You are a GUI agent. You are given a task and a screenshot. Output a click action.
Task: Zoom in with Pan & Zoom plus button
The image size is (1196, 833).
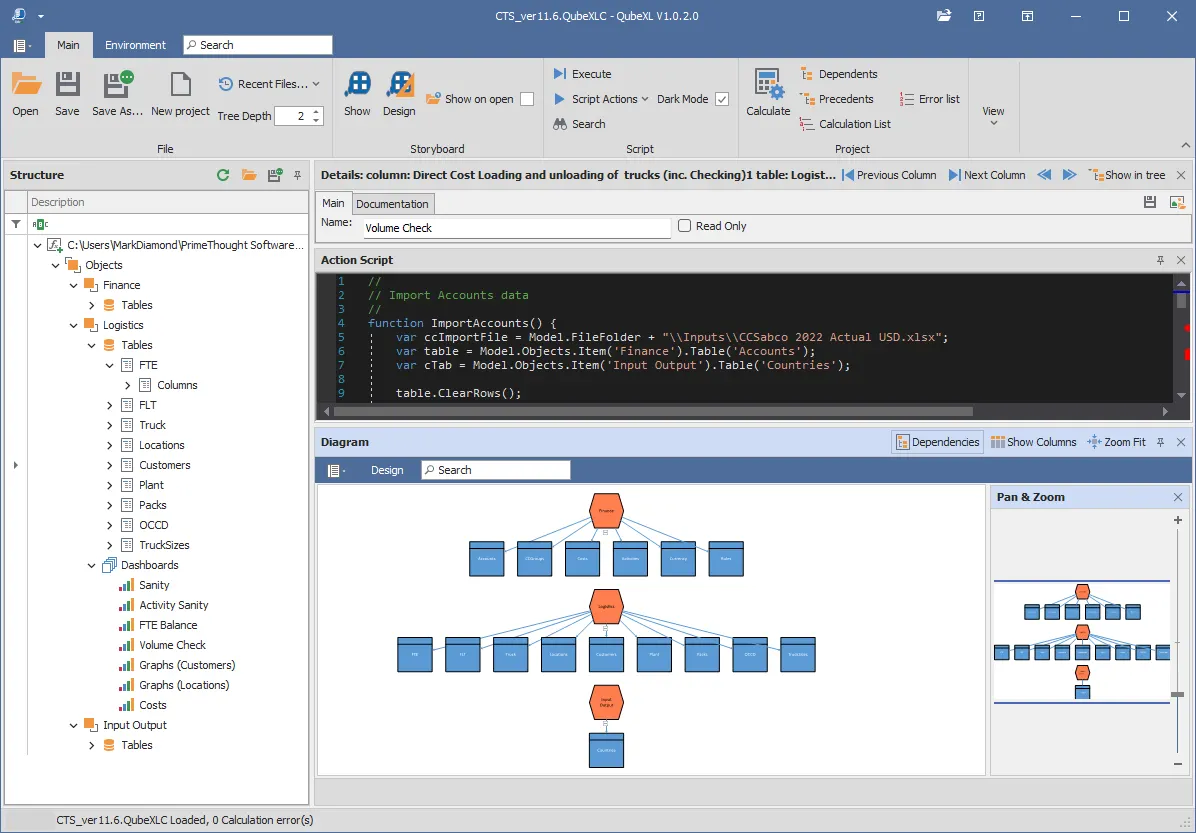click(x=1178, y=520)
